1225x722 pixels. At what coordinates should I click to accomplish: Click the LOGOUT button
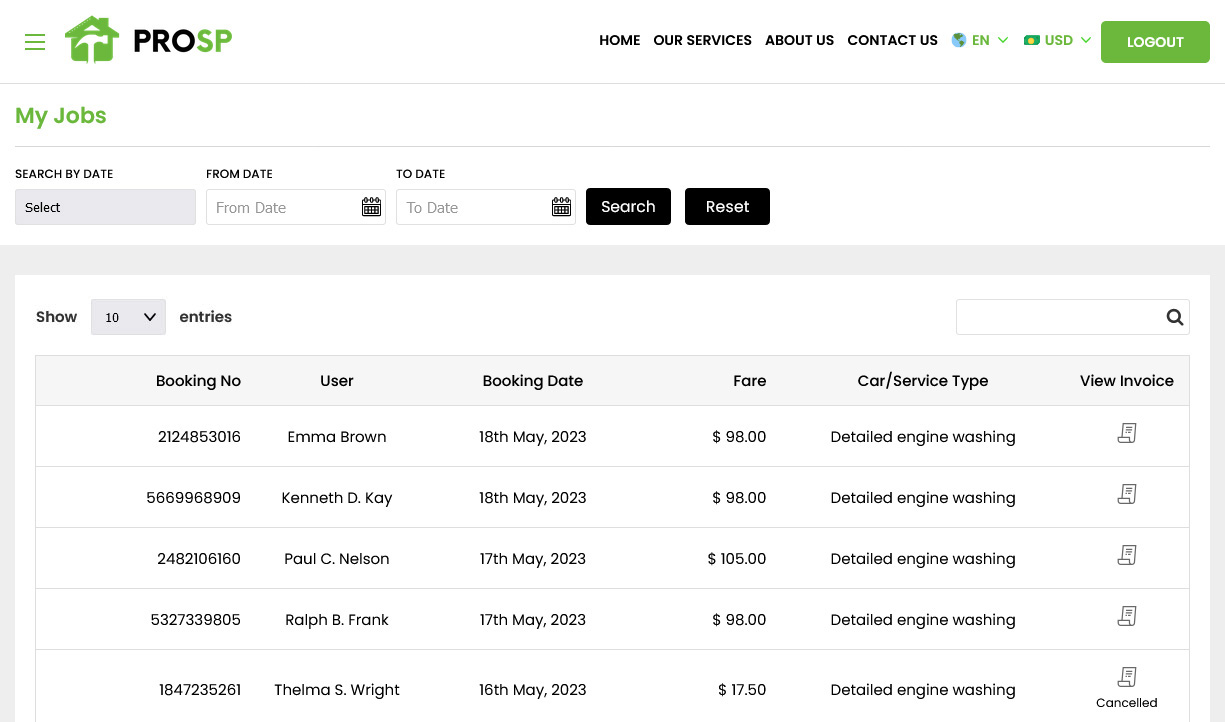[x=1155, y=42]
